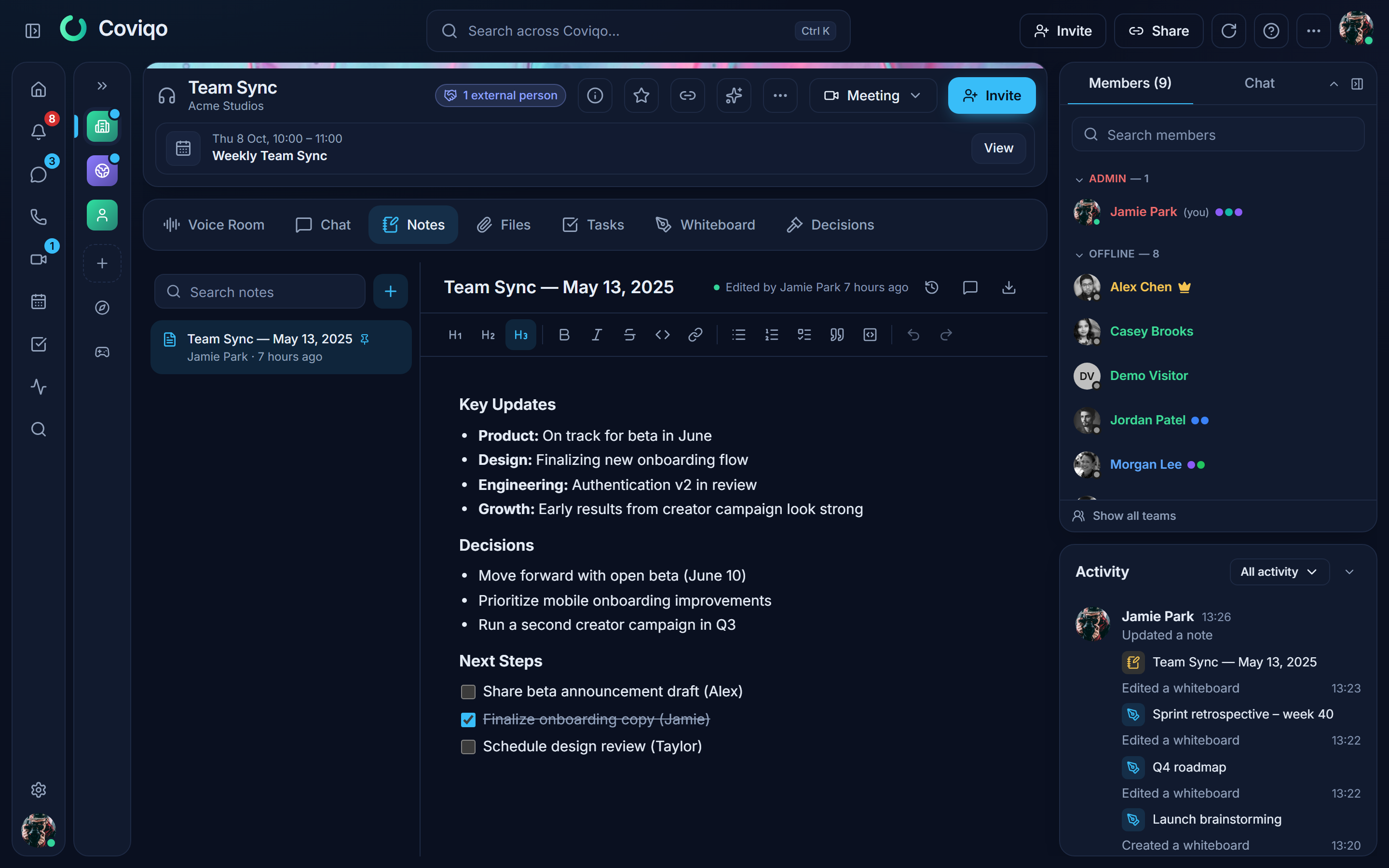
Task: Create a new note with plus button
Action: 390,292
